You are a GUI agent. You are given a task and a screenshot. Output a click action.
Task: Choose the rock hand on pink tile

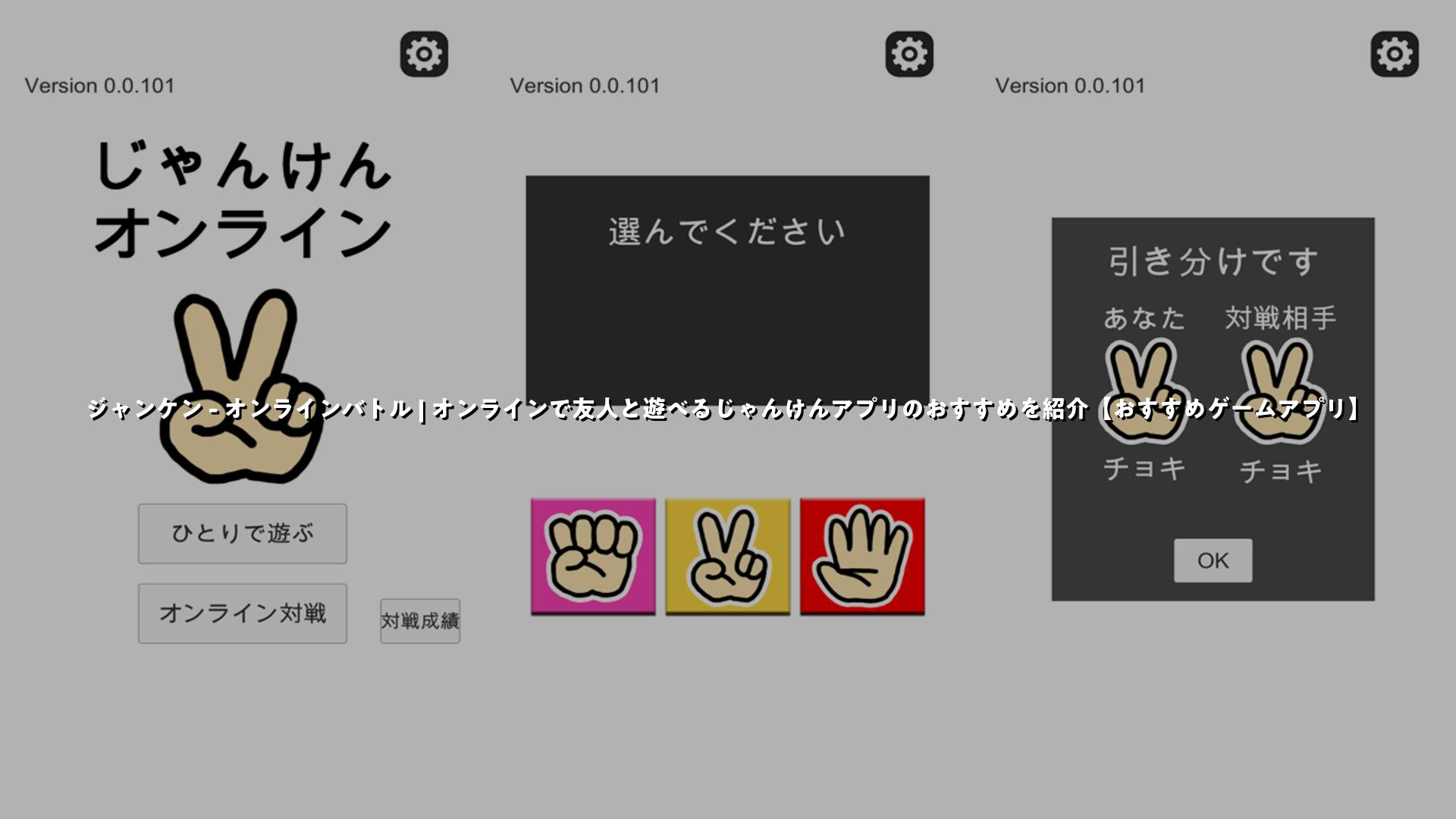click(x=593, y=556)
